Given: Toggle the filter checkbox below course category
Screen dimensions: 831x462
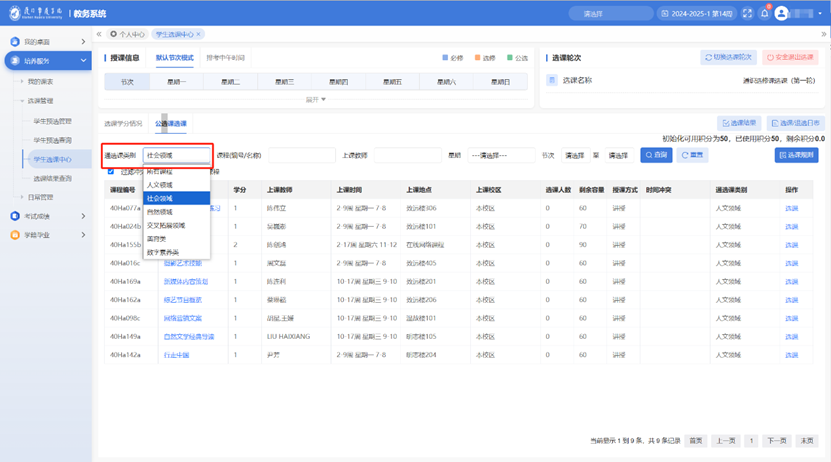Looking at the screenshot, I should 111,171.
